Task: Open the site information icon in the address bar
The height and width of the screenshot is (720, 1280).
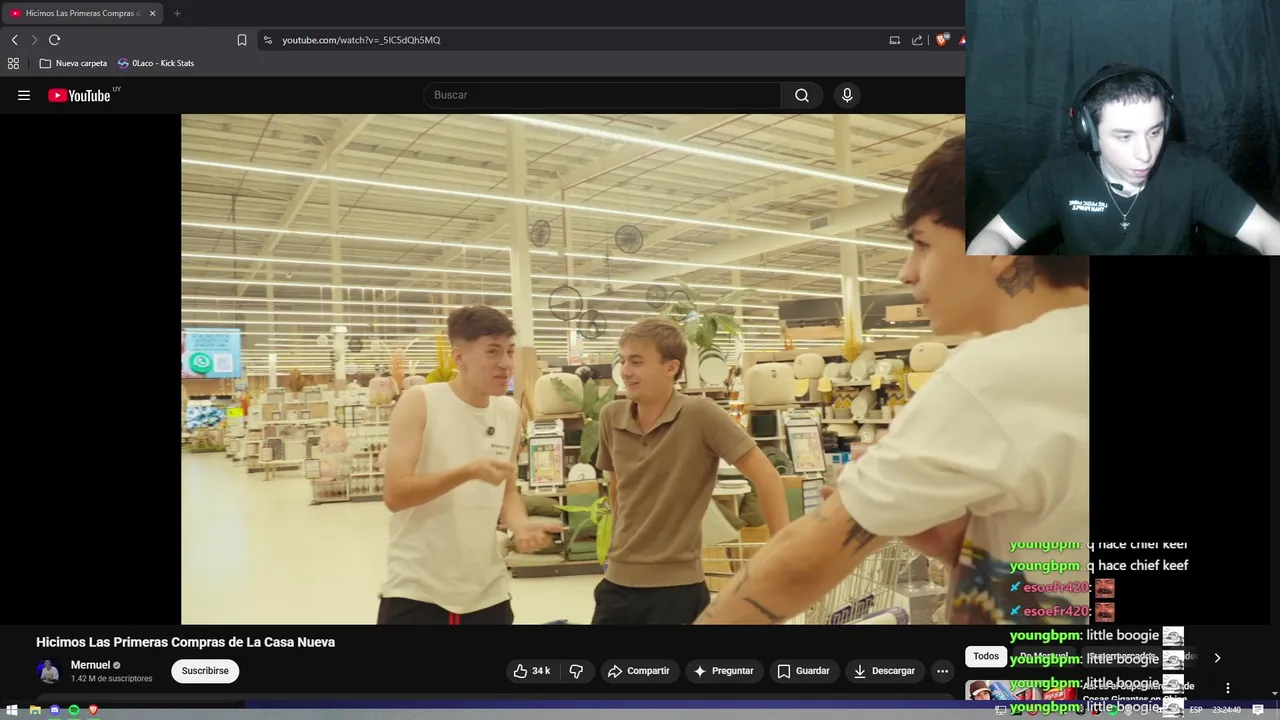Action: click(x=267, y=40)
